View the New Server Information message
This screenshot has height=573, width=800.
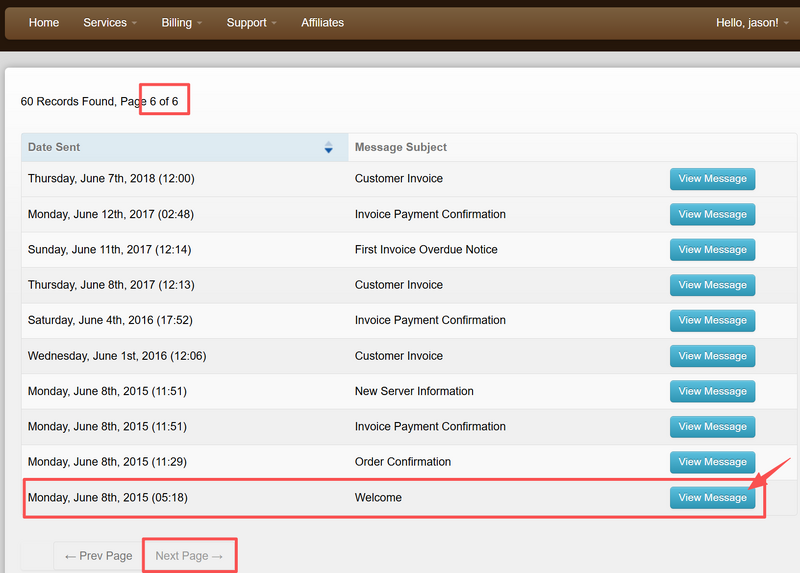(x=712, y=391)
